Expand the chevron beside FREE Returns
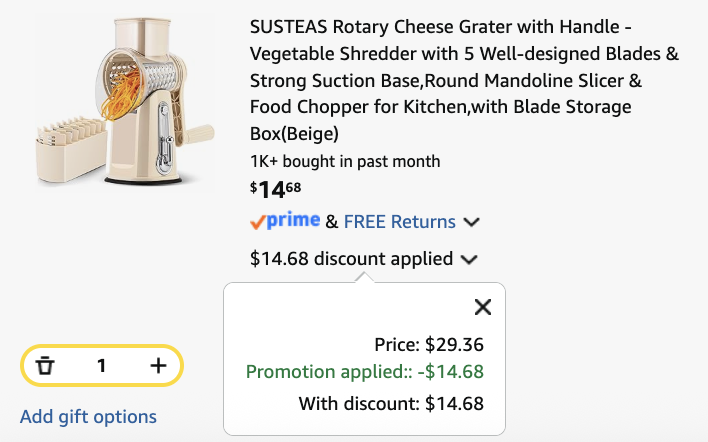The height and width of the screenshot is (442, 708). pos(471,222)
